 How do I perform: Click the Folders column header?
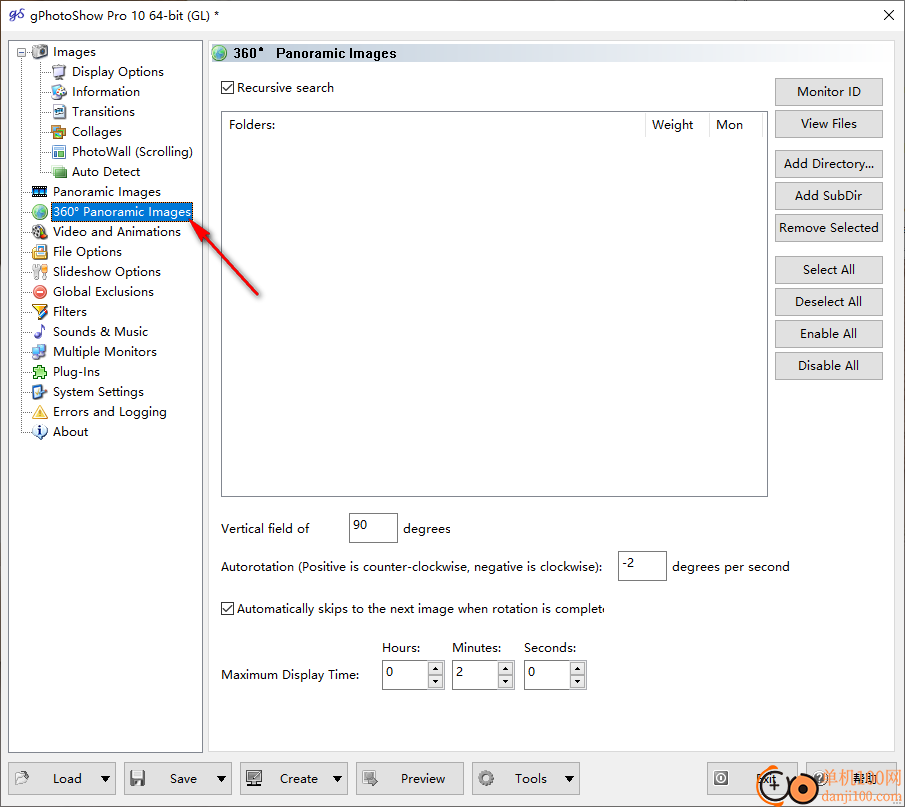point(433,125)
